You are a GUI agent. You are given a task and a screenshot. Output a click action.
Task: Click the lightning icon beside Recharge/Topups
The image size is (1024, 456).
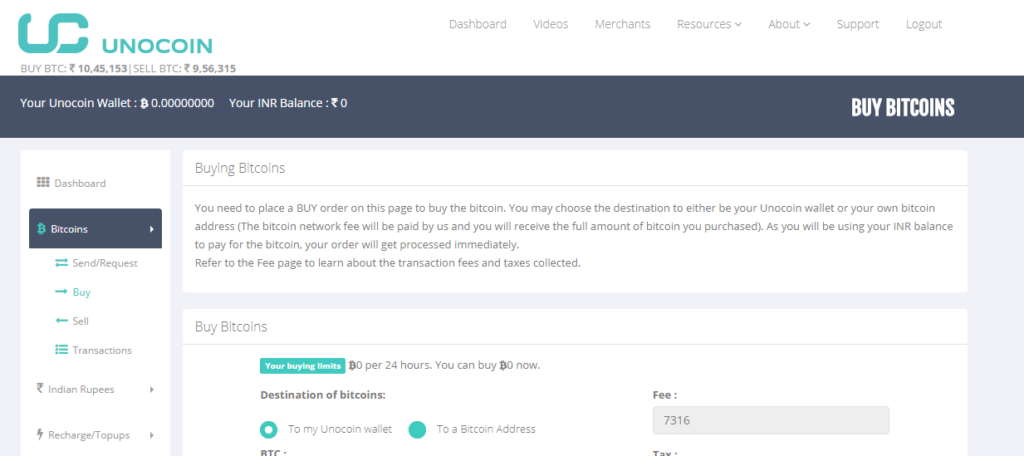point(40,434)
